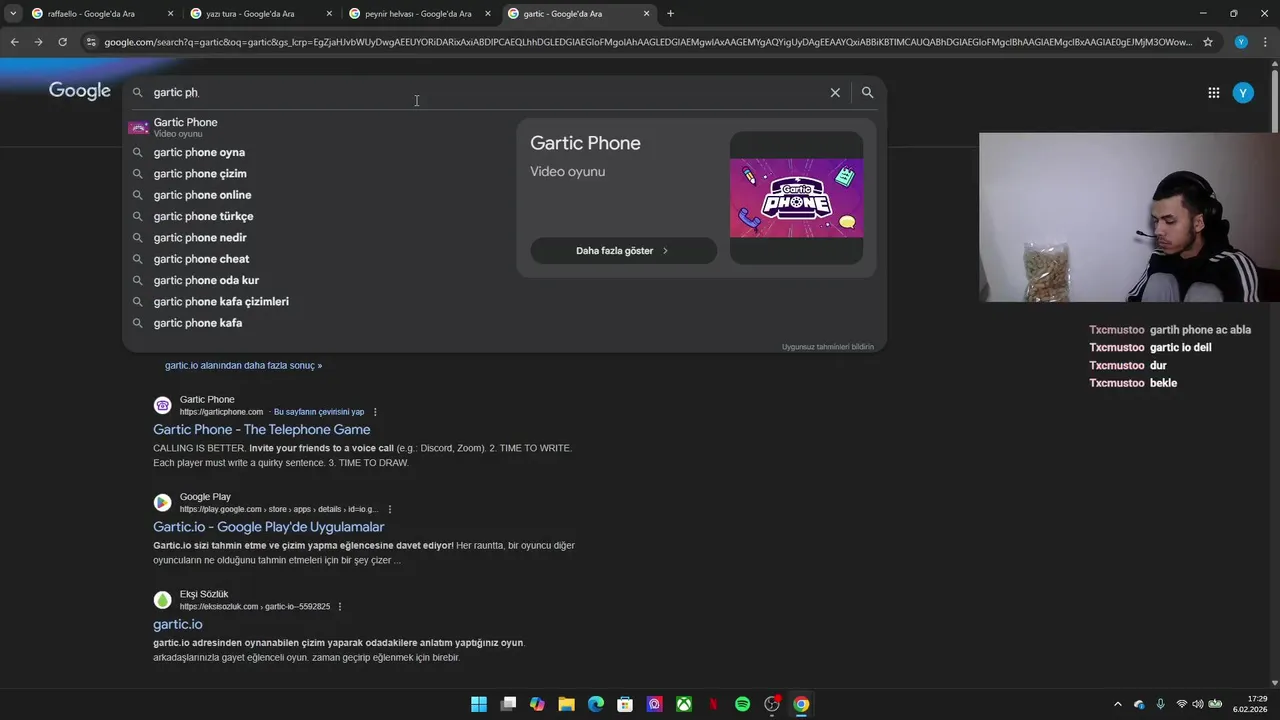This screenshot has width=1280, height=720.
Task: Open options menu for Ekşi Sözlük result
Action: [340, 606]
